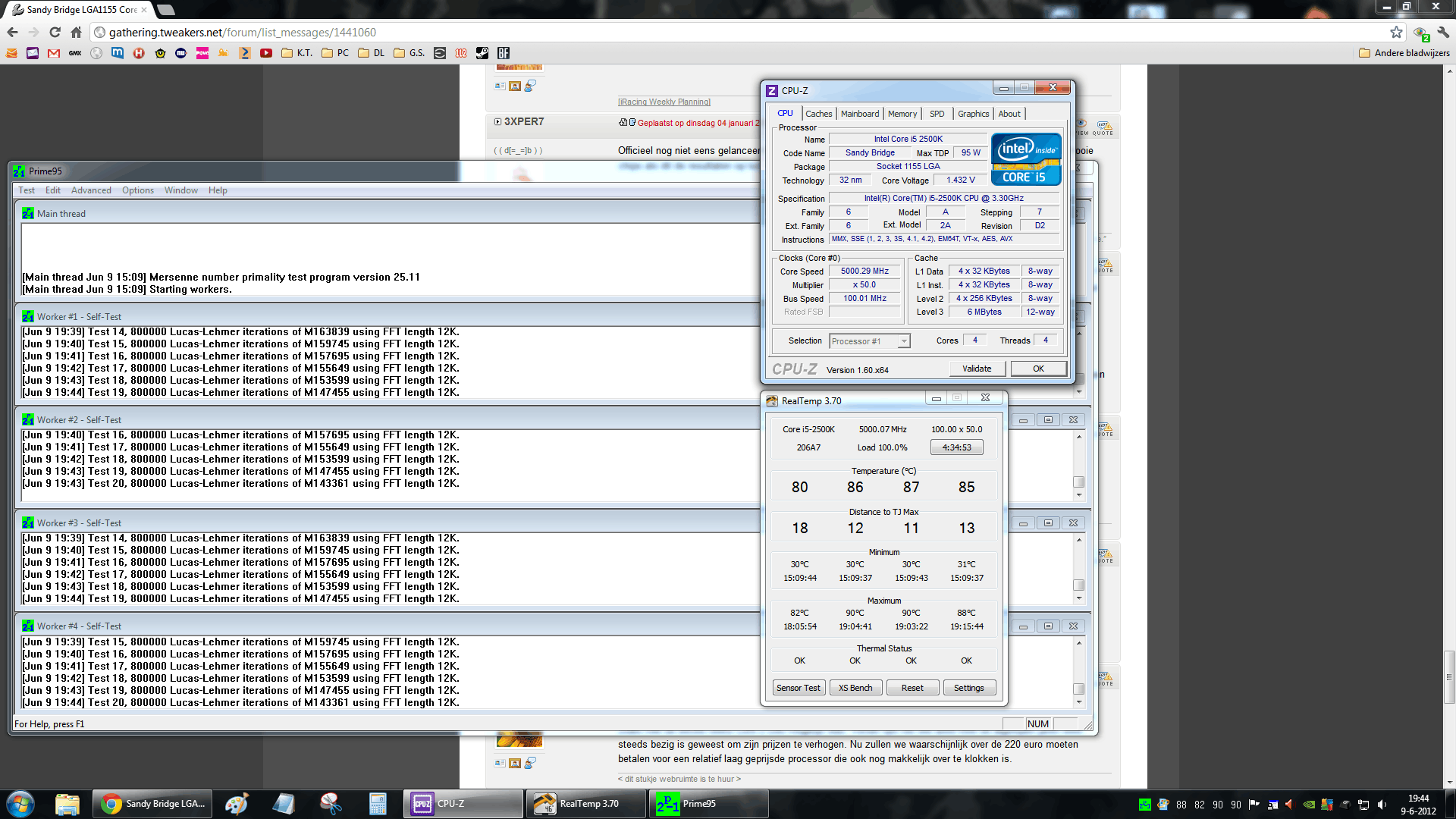Run Sensor Test in RealTemp
The width and height of the screenshot is (1456, 819).
pos(798,688)
